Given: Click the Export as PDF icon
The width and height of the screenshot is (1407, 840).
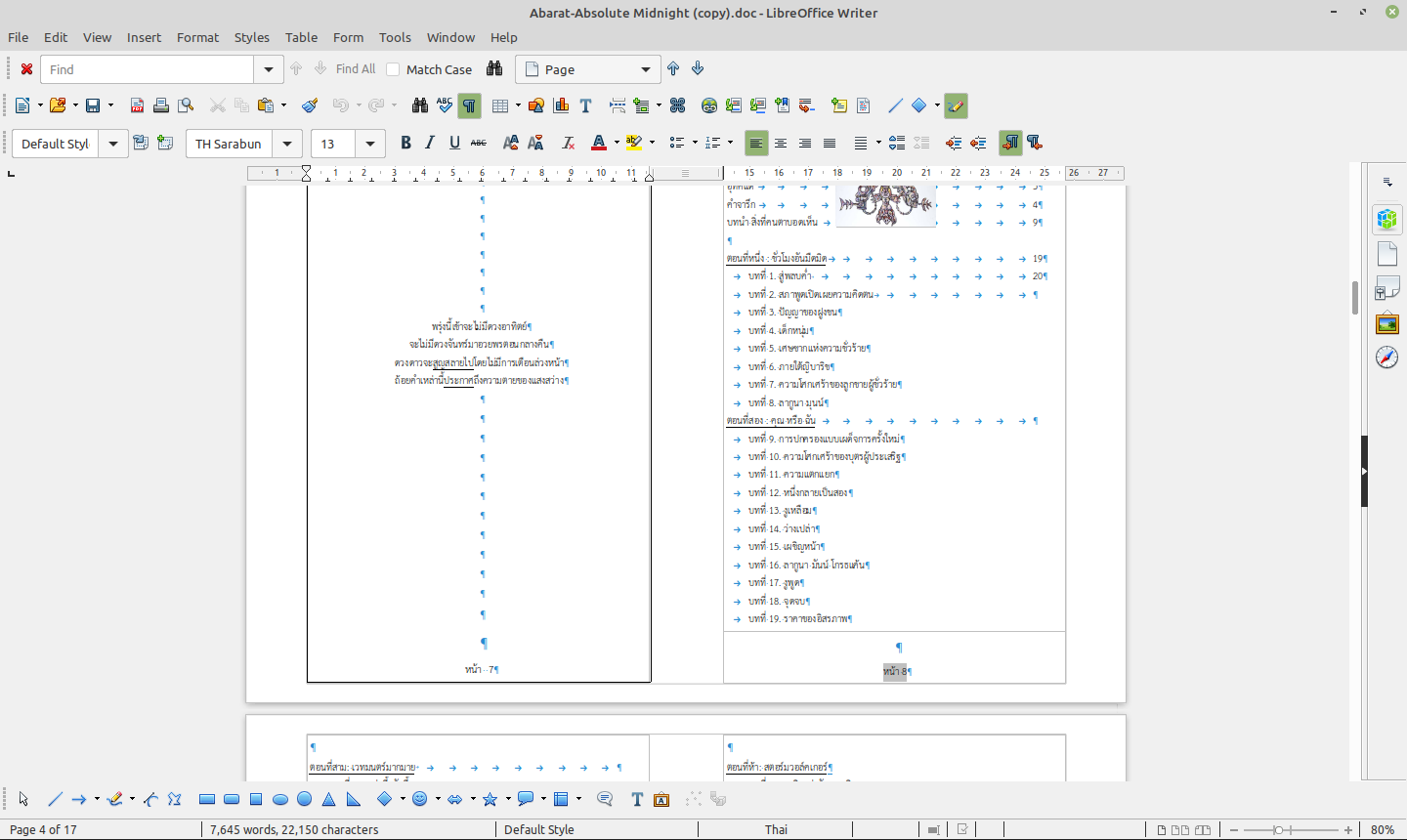Looking at the screenshot, I should (137, 105).
